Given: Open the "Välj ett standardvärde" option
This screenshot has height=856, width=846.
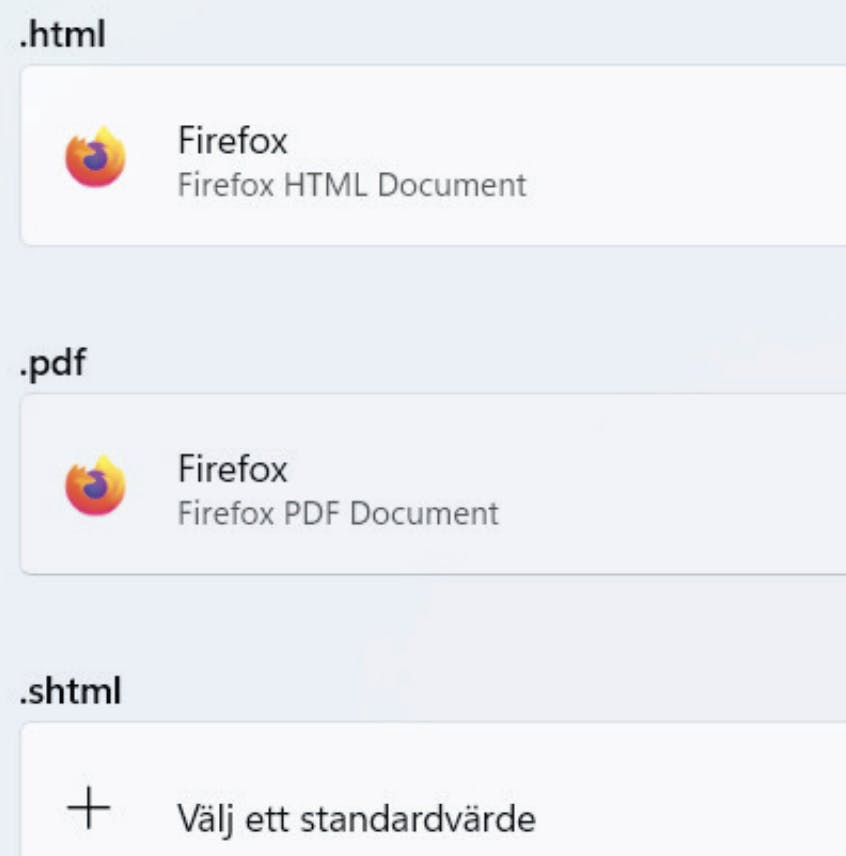Looking at the screenshot, I should [x=356, y=819].
